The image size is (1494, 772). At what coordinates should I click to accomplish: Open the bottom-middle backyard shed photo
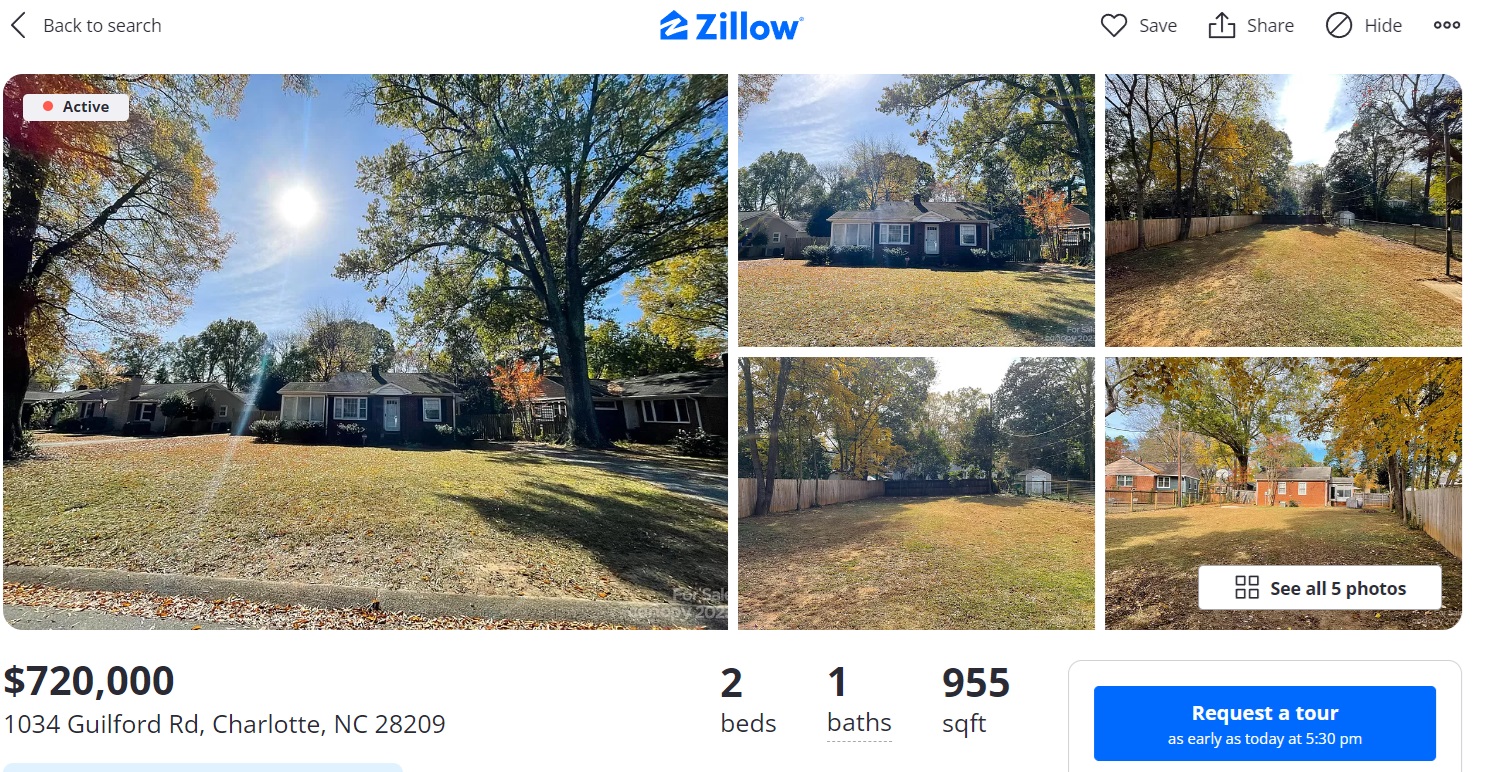916,493
